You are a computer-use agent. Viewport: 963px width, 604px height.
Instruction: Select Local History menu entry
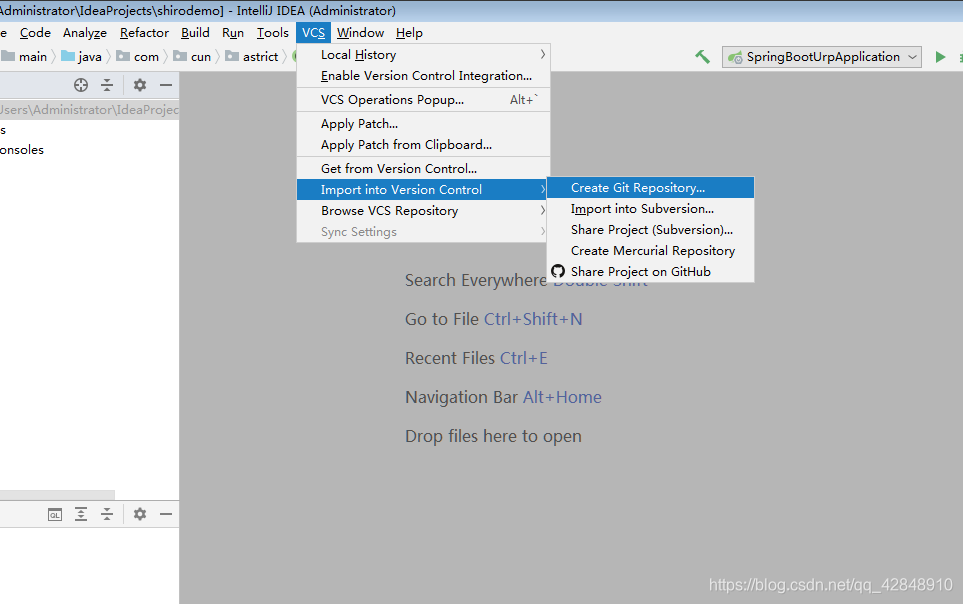[x=423, y=55]
